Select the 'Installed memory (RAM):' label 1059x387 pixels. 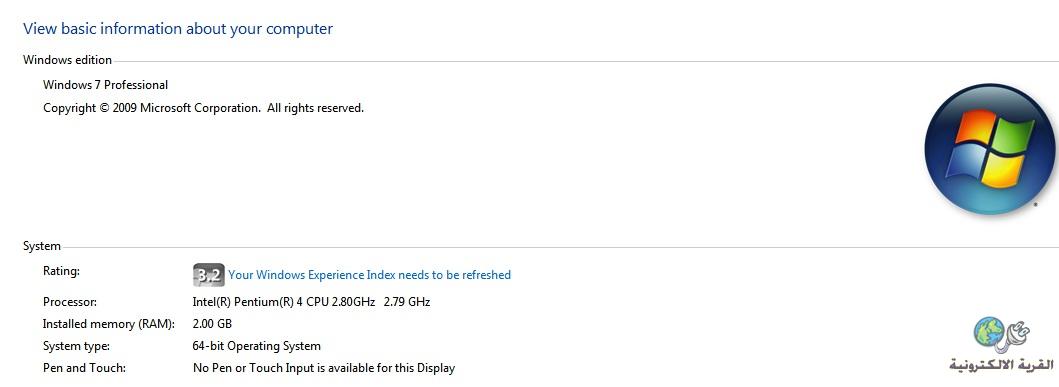(109, 324)
